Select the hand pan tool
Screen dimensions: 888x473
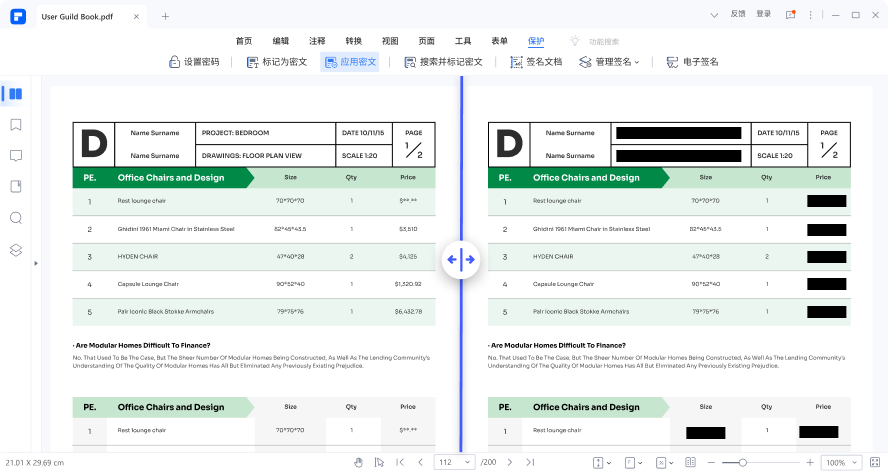(x=359, y=462)
